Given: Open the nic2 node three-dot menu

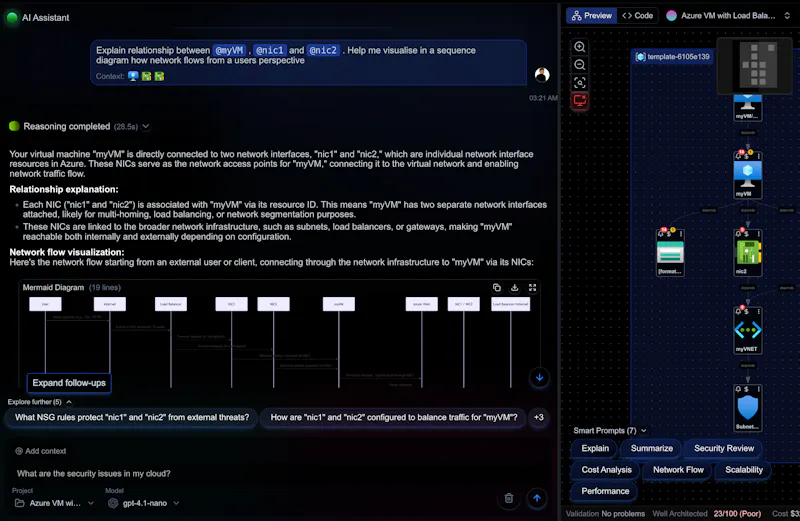Looking at the screenshot, I should [x=759, y=234].
